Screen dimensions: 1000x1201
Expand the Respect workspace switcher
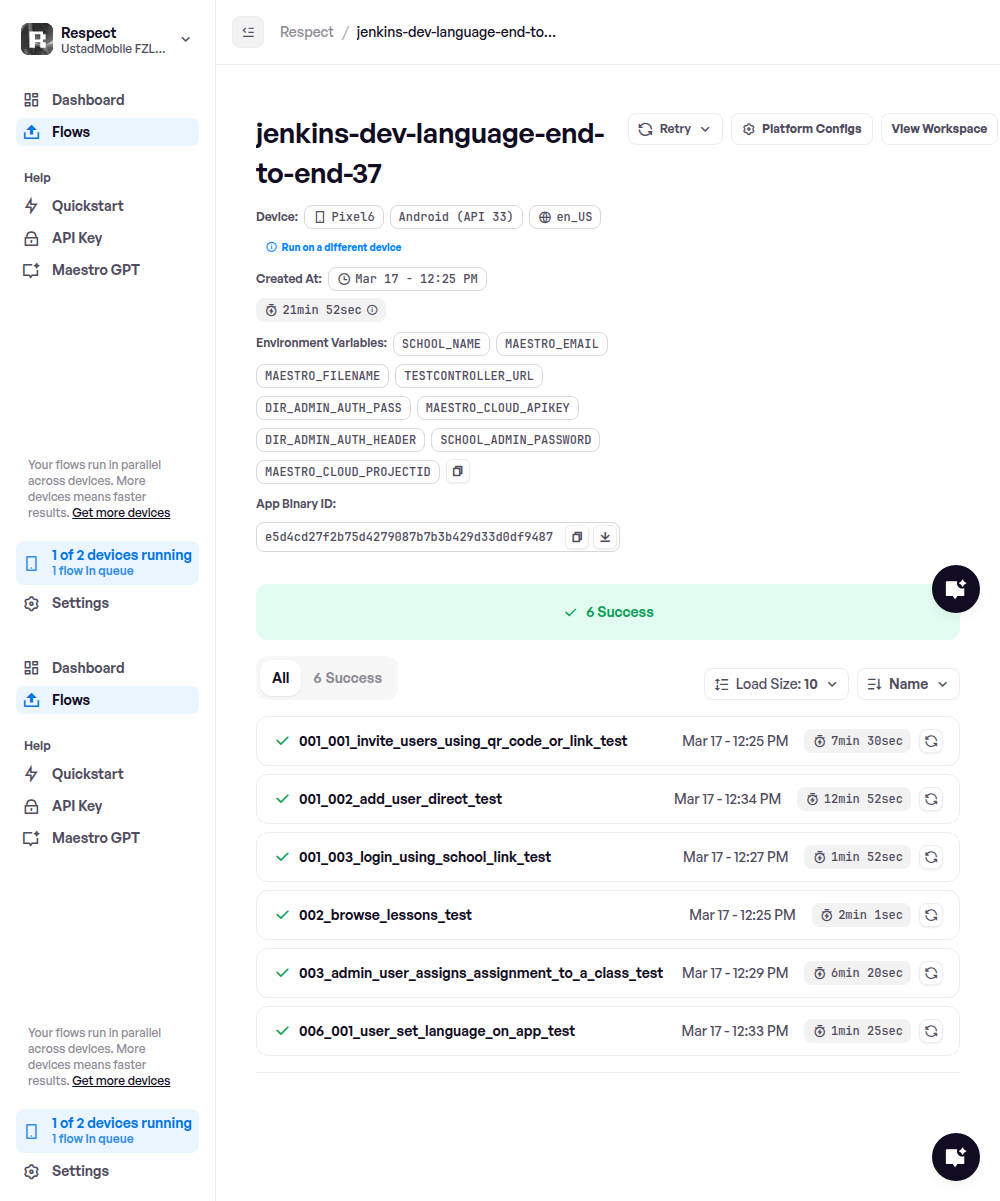(x=185, y=39)
